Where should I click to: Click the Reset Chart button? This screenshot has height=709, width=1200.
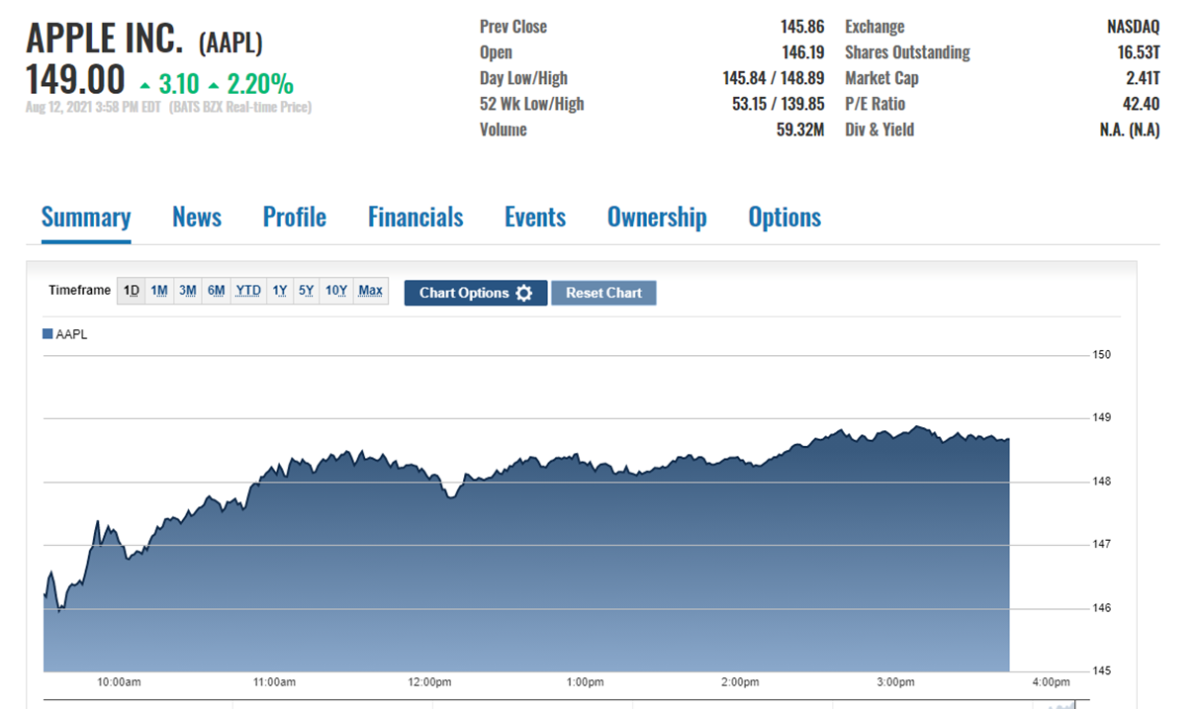(x=604, y=293)
